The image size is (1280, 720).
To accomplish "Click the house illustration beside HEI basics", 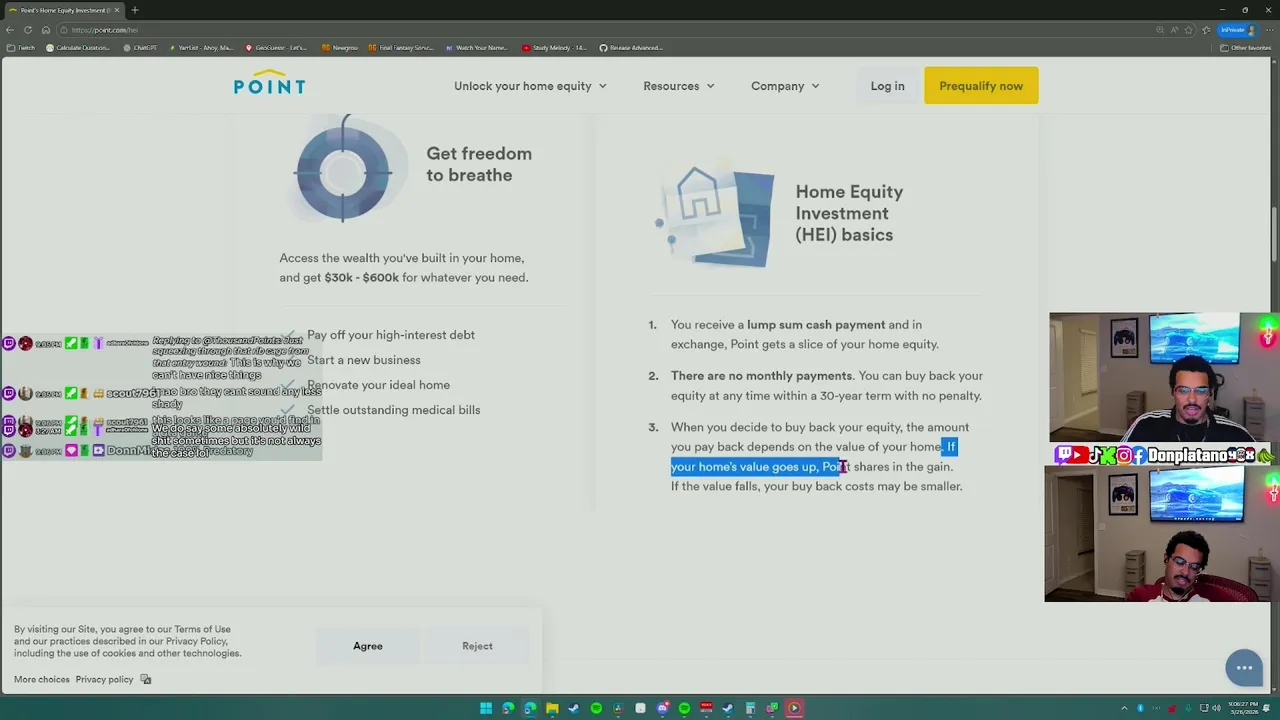I will pyautogui.click(x=716, y=216).
